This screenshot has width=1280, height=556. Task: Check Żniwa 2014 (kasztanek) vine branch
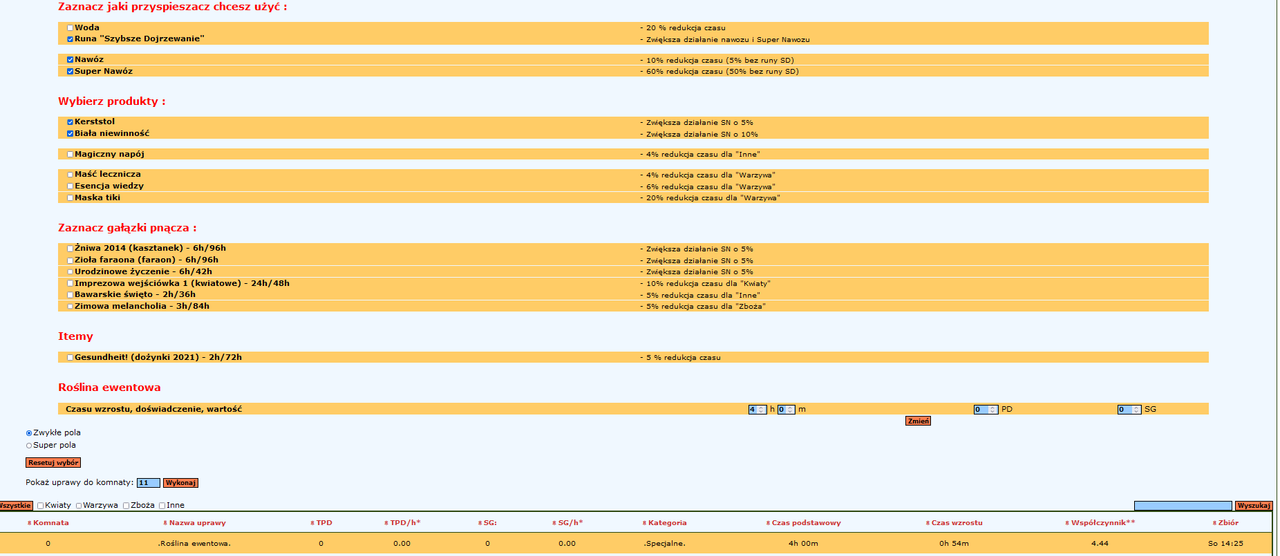[70, 248]
